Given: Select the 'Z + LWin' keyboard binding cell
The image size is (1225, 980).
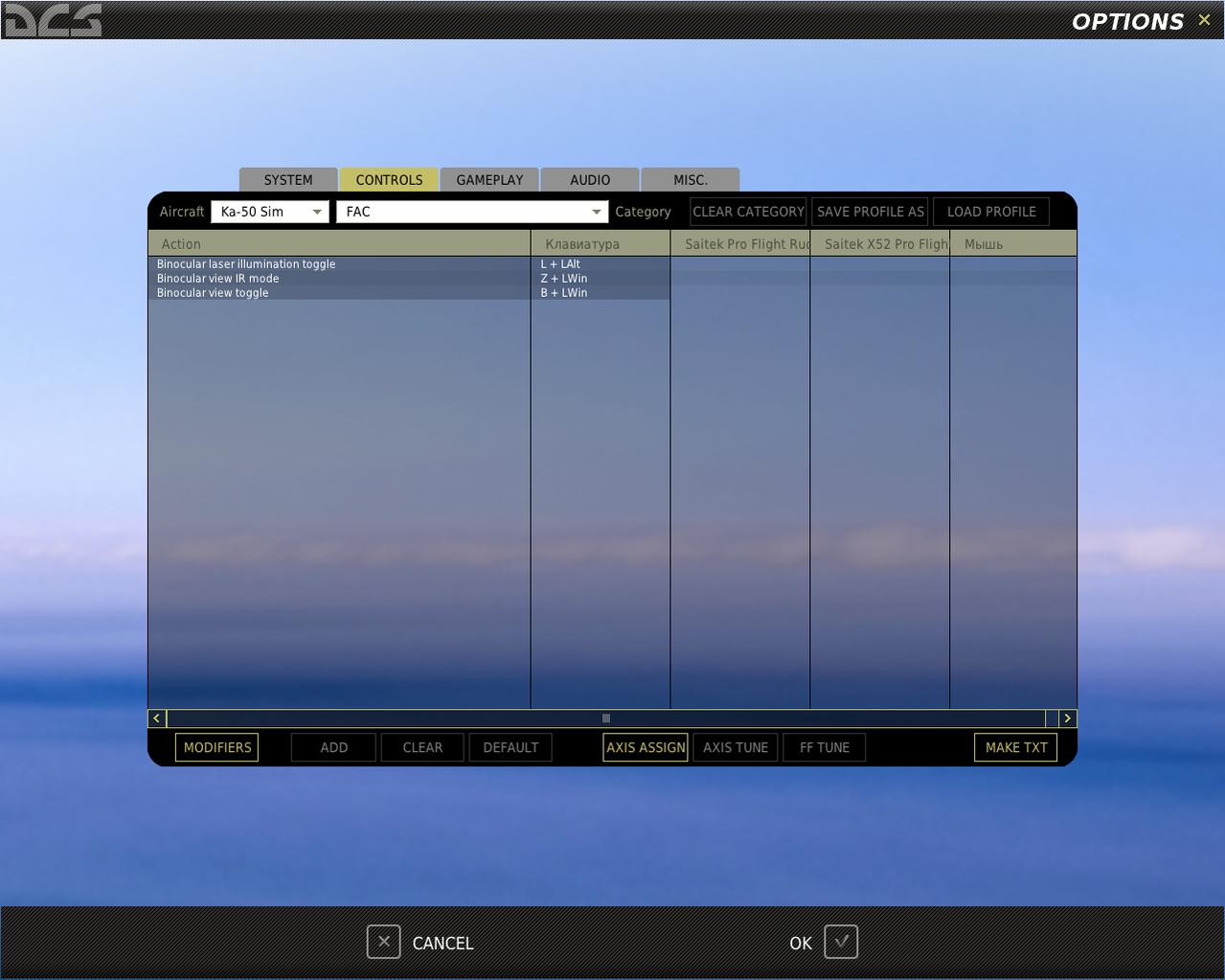Looking at the screenshot, I should (601, 278).
